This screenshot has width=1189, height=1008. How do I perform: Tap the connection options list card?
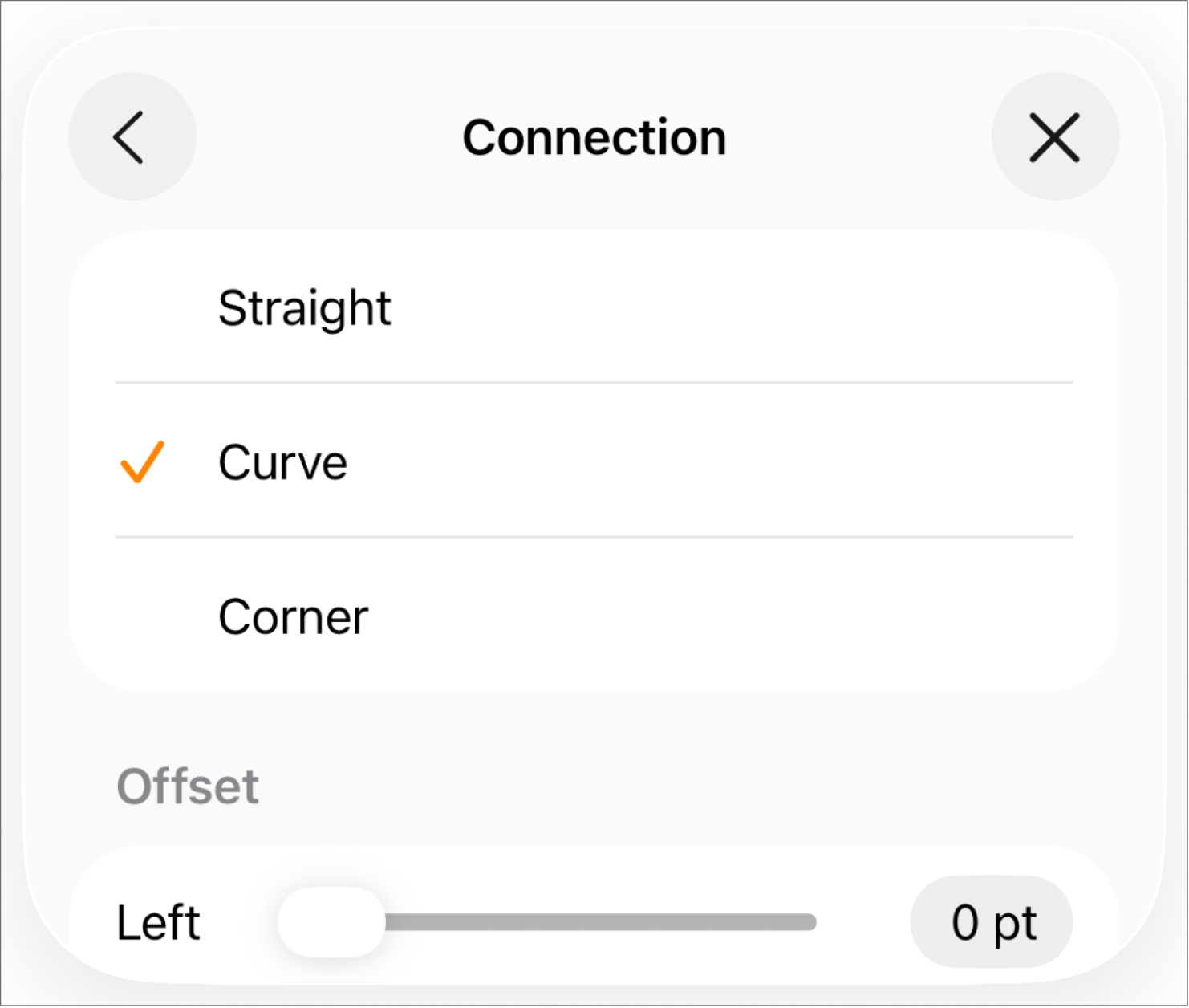[x=594, y=461]
